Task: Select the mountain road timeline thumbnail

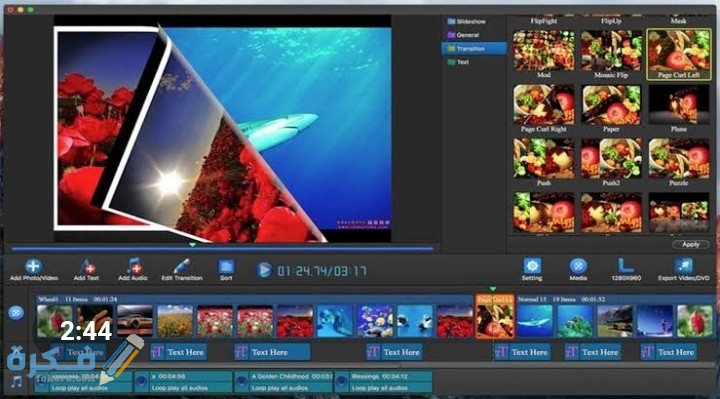Action: pos(614,320)
